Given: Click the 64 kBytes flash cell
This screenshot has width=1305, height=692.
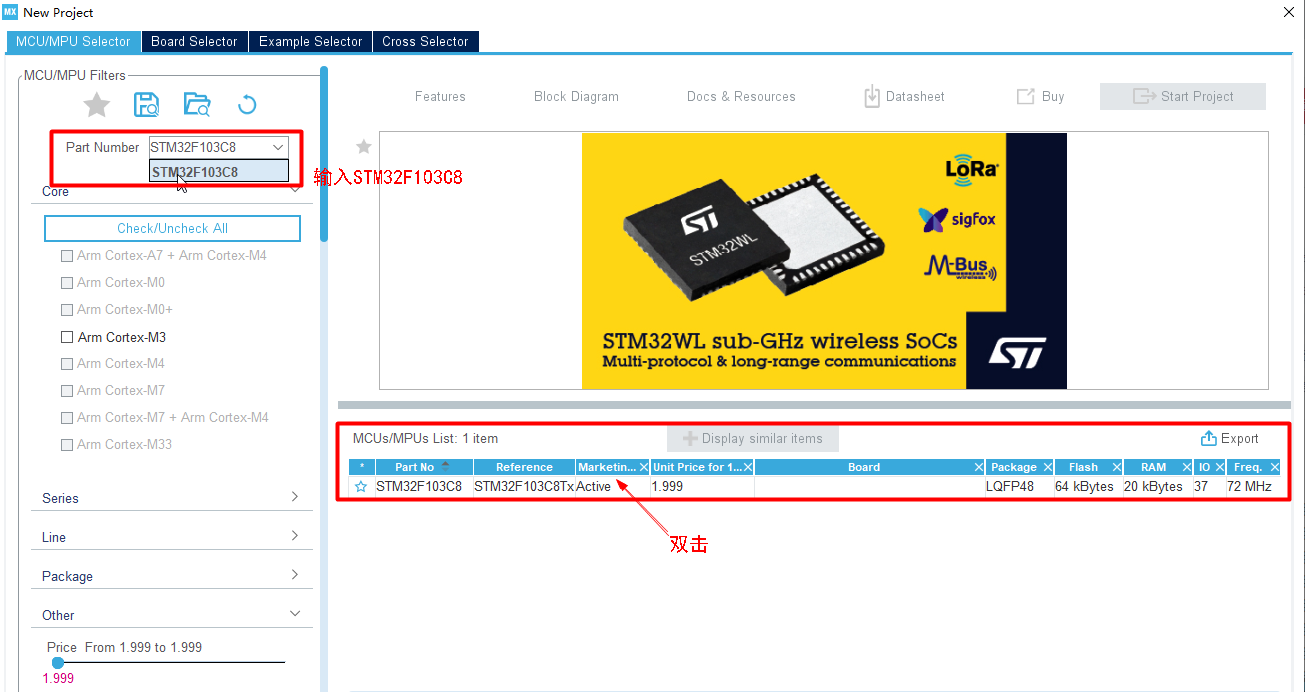Looking at the screenshot, I should 1089,487.
